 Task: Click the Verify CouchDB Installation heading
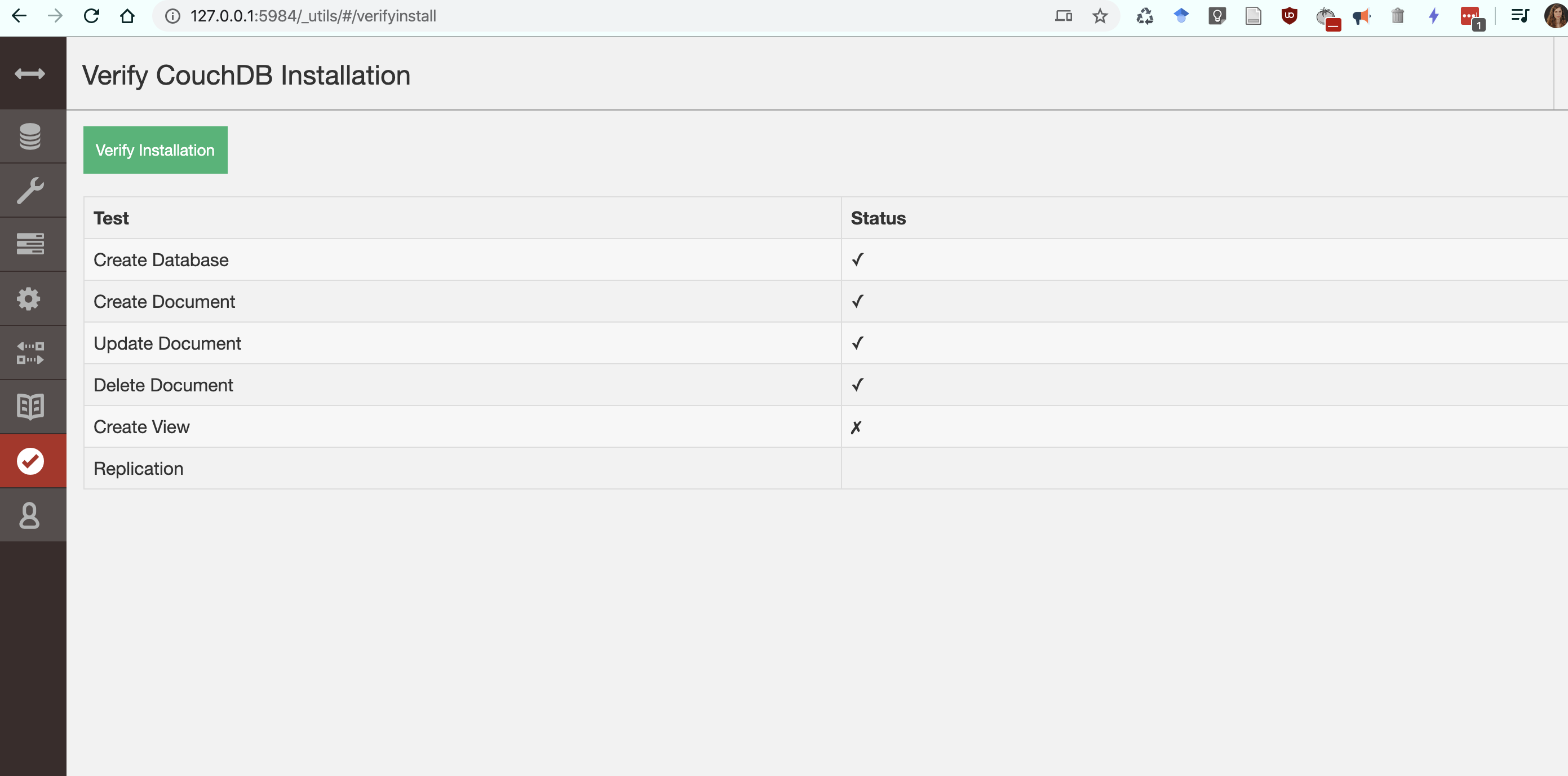[x=246, y=75]
